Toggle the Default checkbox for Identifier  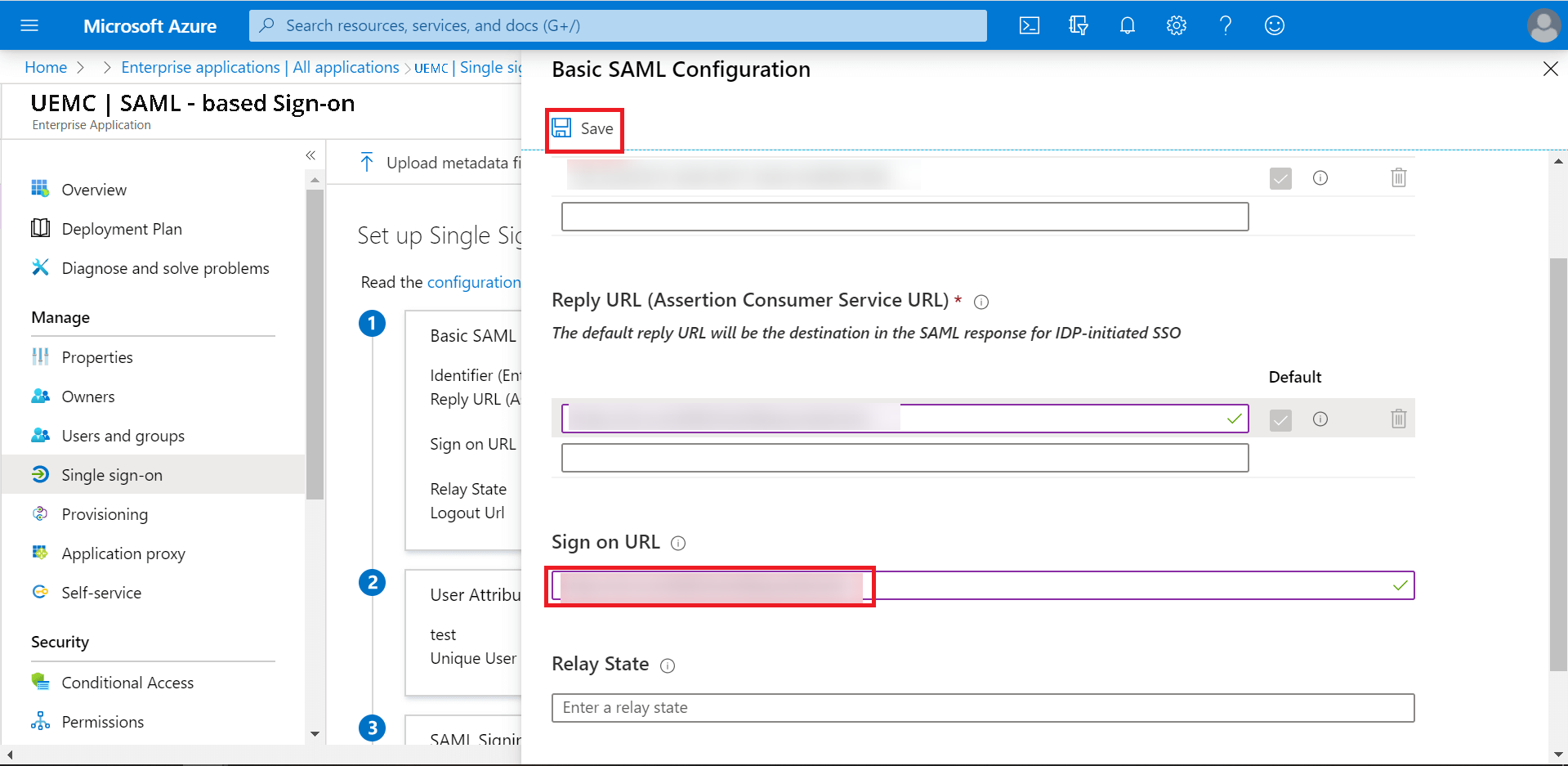pos(1280,178)
